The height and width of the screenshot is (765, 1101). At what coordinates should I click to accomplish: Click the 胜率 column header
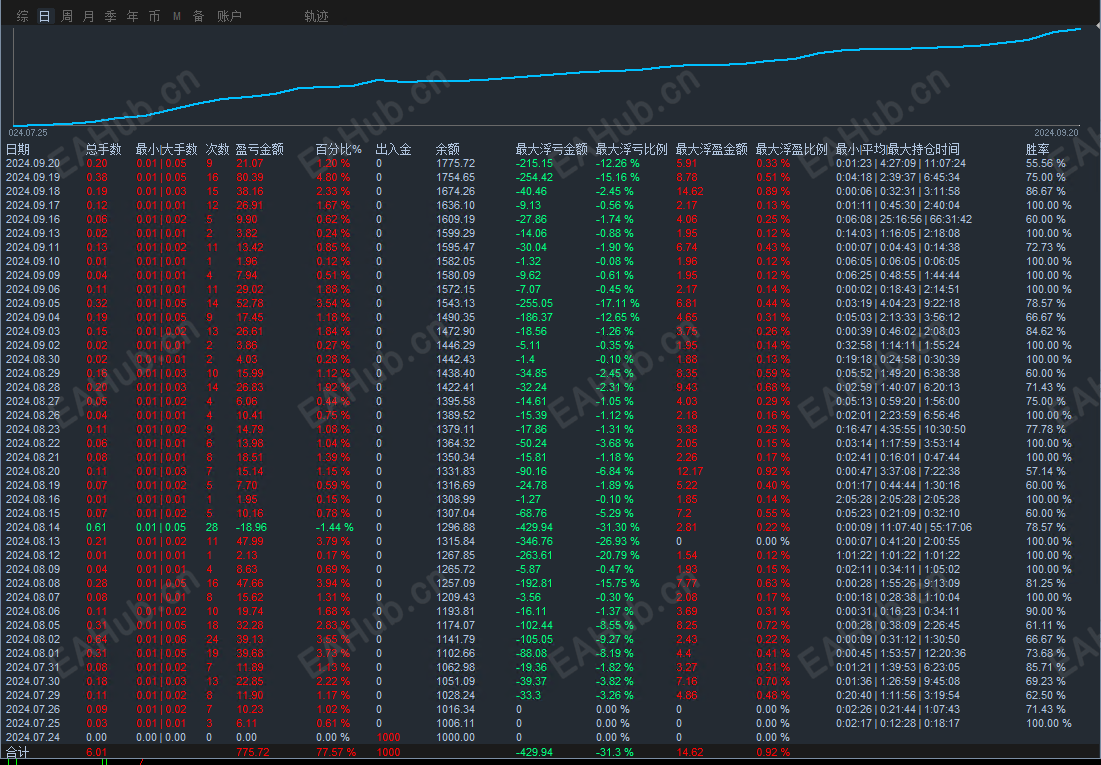(x=1038, y=149)
